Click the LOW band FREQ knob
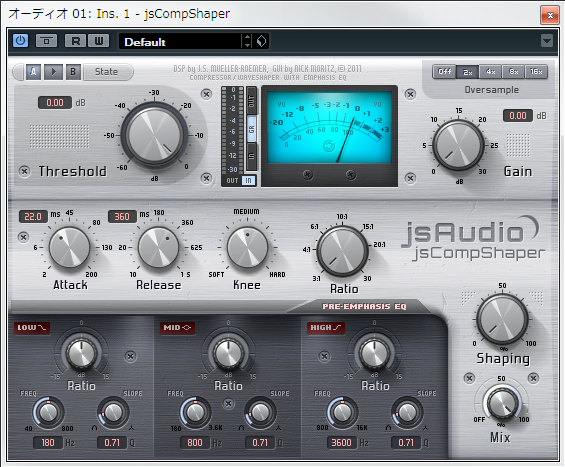 pos(48,412)
